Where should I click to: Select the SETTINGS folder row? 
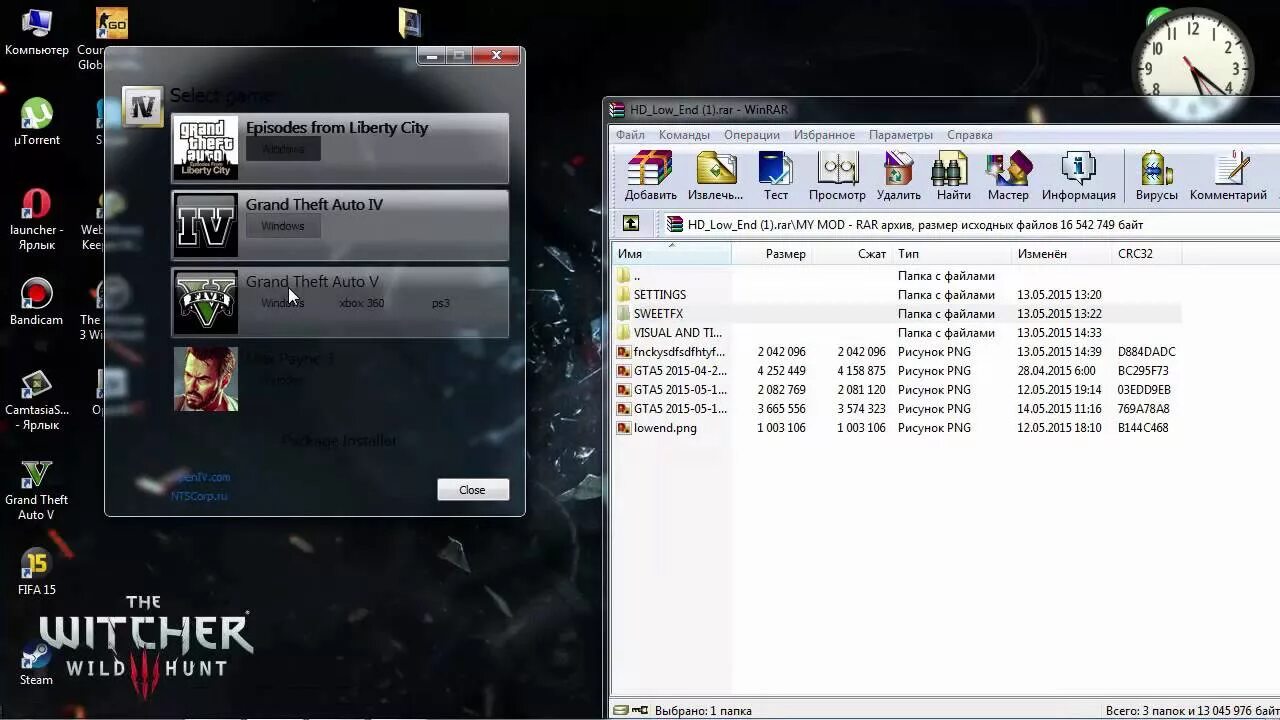(x=897, y=295)
